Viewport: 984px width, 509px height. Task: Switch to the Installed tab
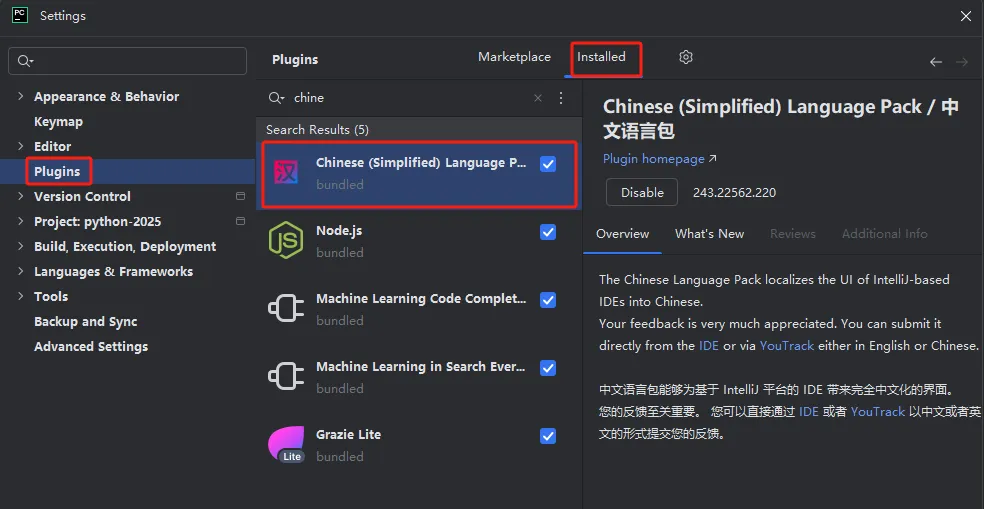tap(601, 57)
